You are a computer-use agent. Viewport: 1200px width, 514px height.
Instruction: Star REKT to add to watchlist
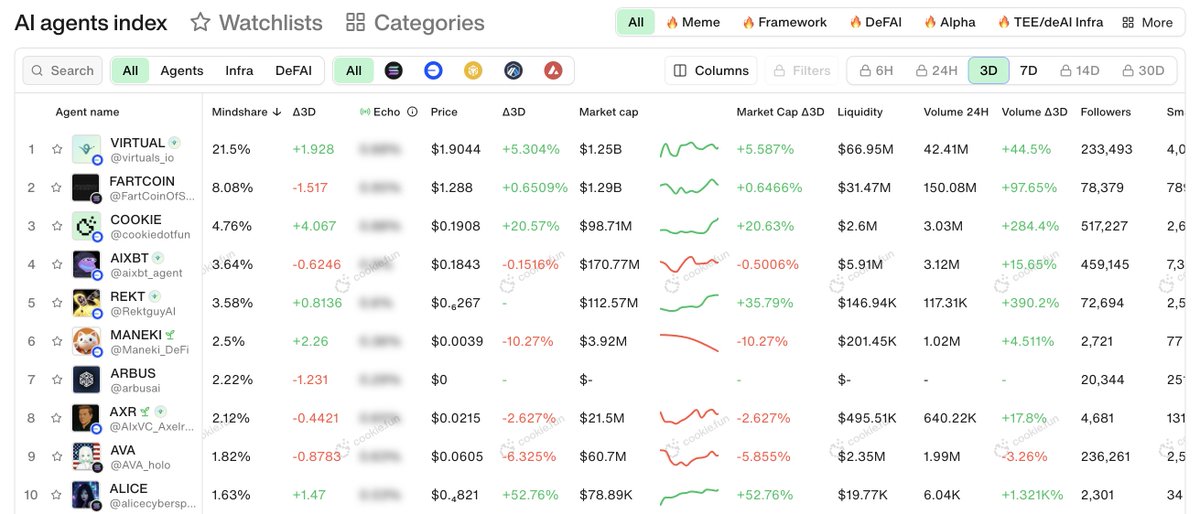click(57, 303)
